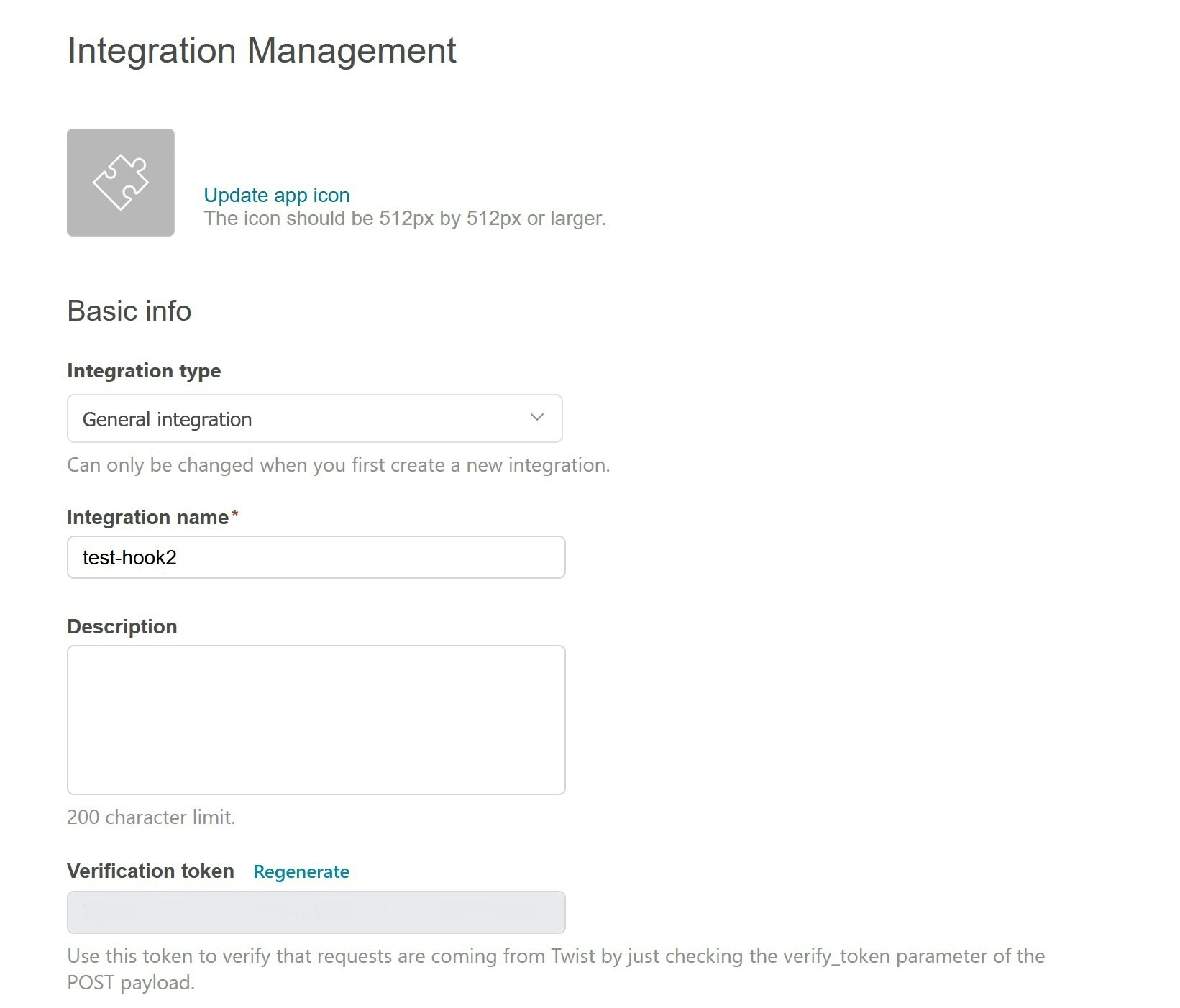Image resolution: width=1180 pixels, height=1008 pixels.
Task: Click the Description field label
Action: point(122,627)
